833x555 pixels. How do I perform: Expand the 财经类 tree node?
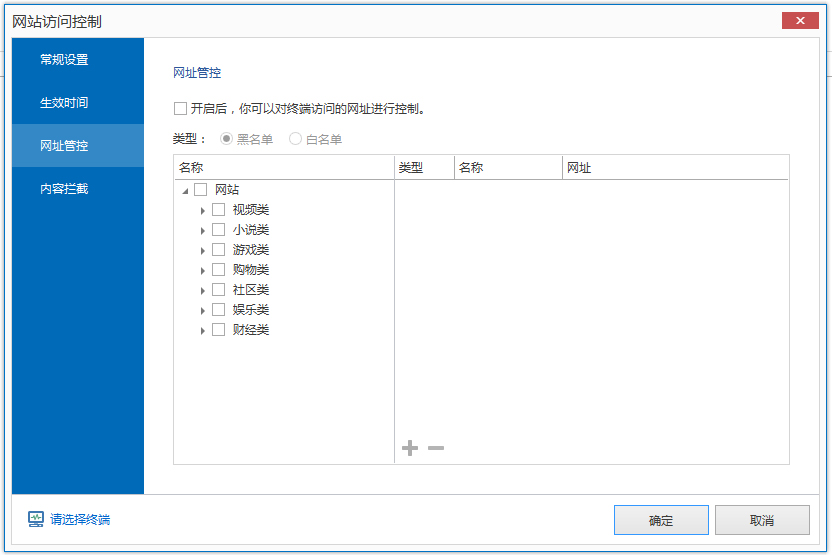(x=203, y=330)
